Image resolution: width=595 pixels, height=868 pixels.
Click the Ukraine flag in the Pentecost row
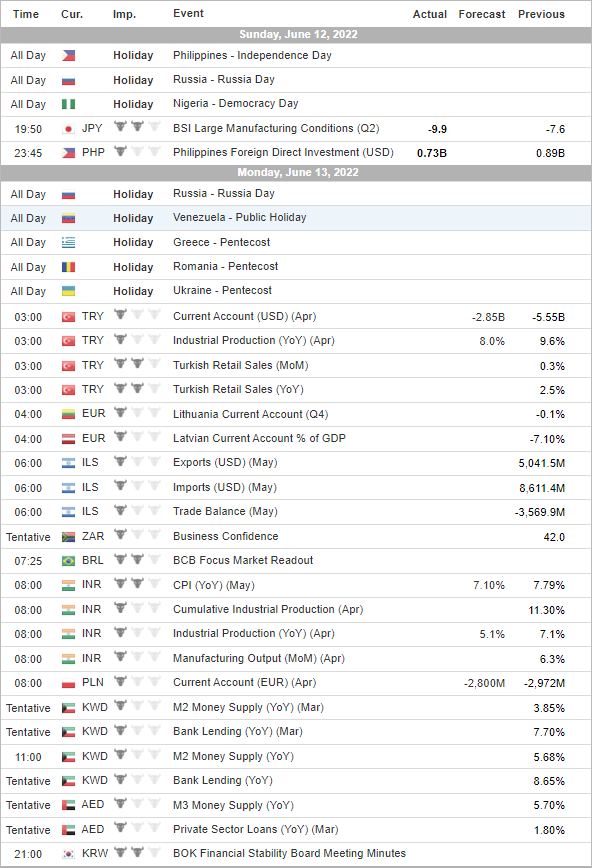[69, 291]
